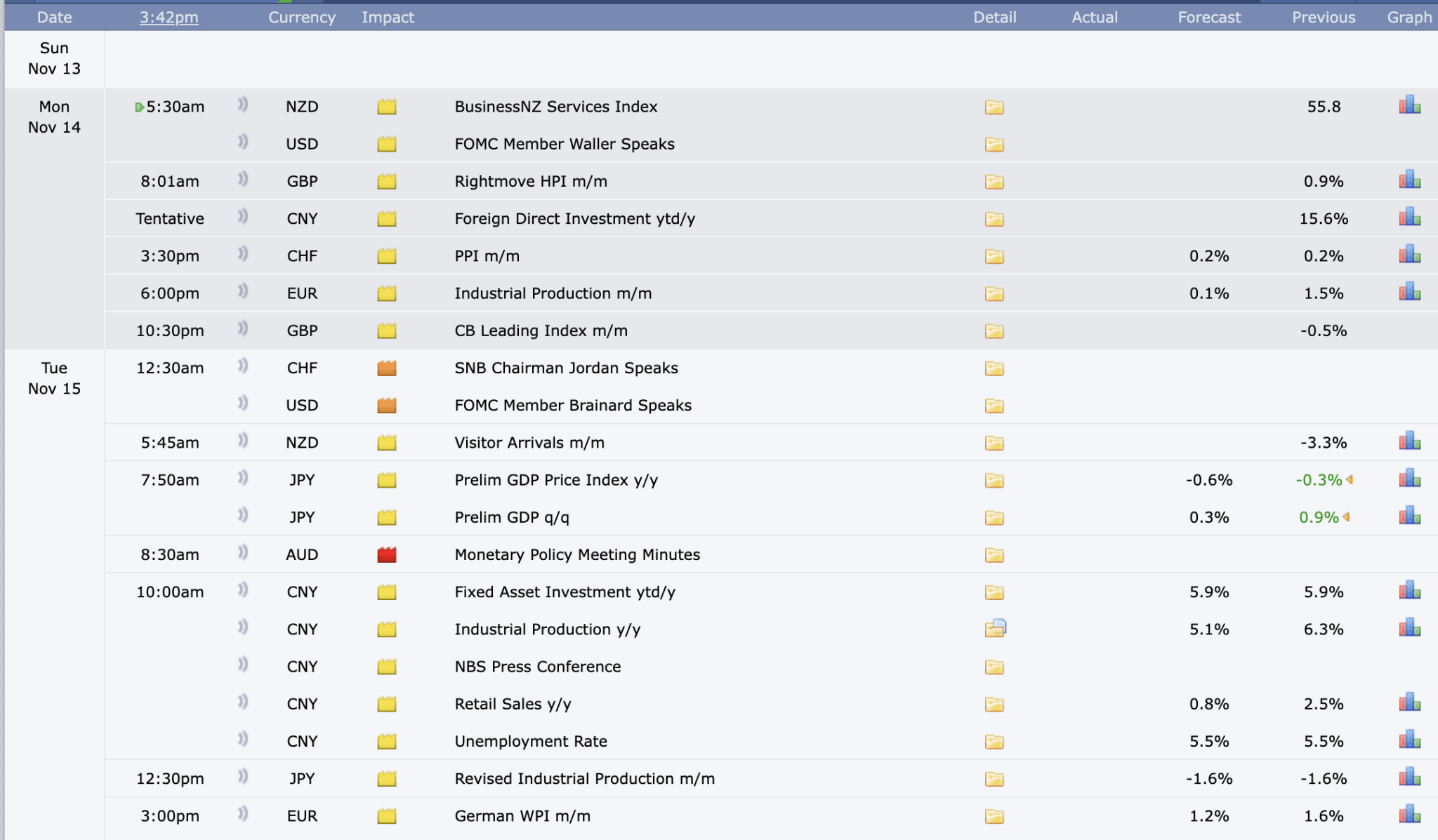Click revised previous marker for Prelim GDP q/q

(x=1347, y=517)
